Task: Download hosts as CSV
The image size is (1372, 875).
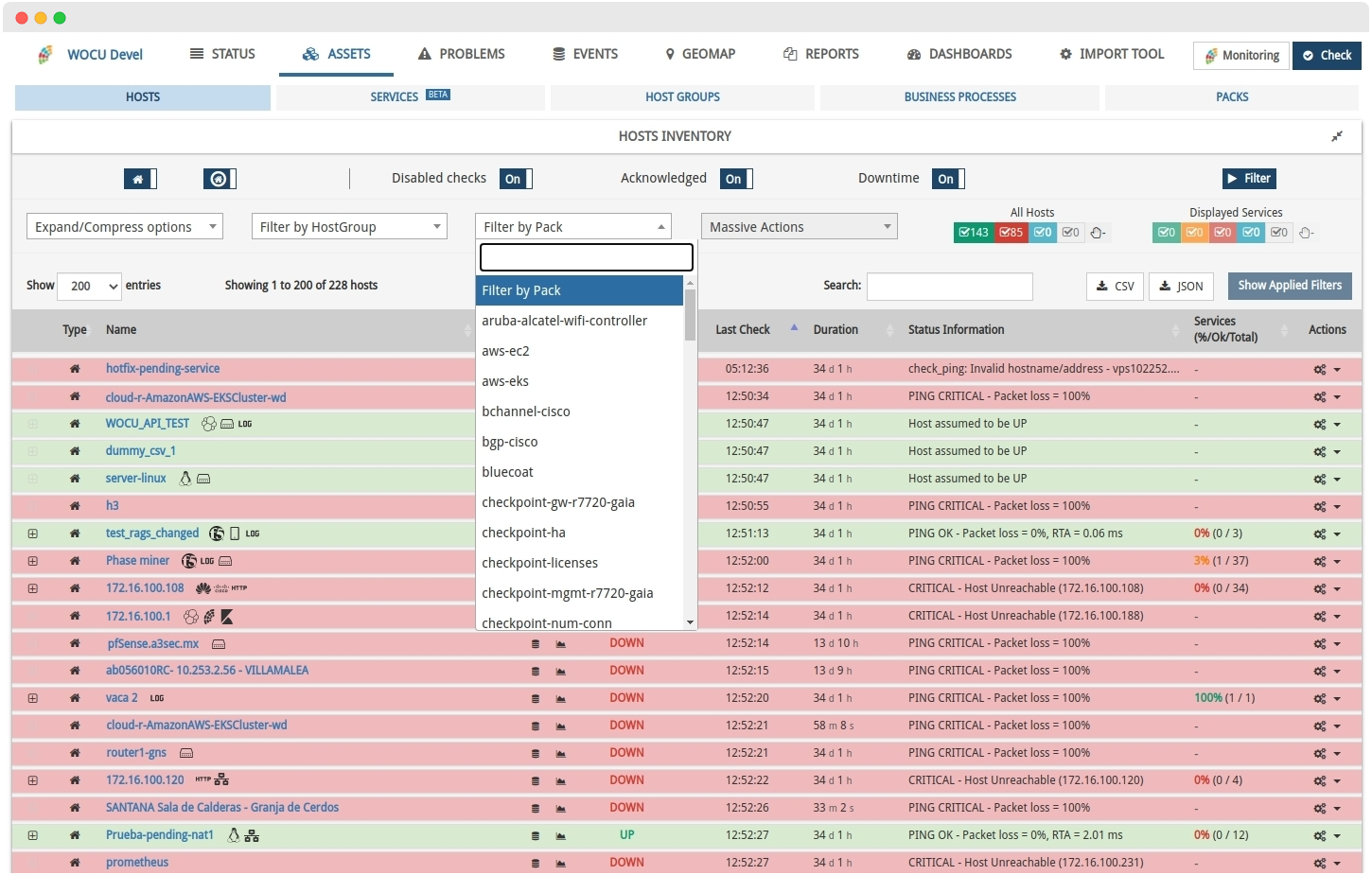Action: (1115, 287)
